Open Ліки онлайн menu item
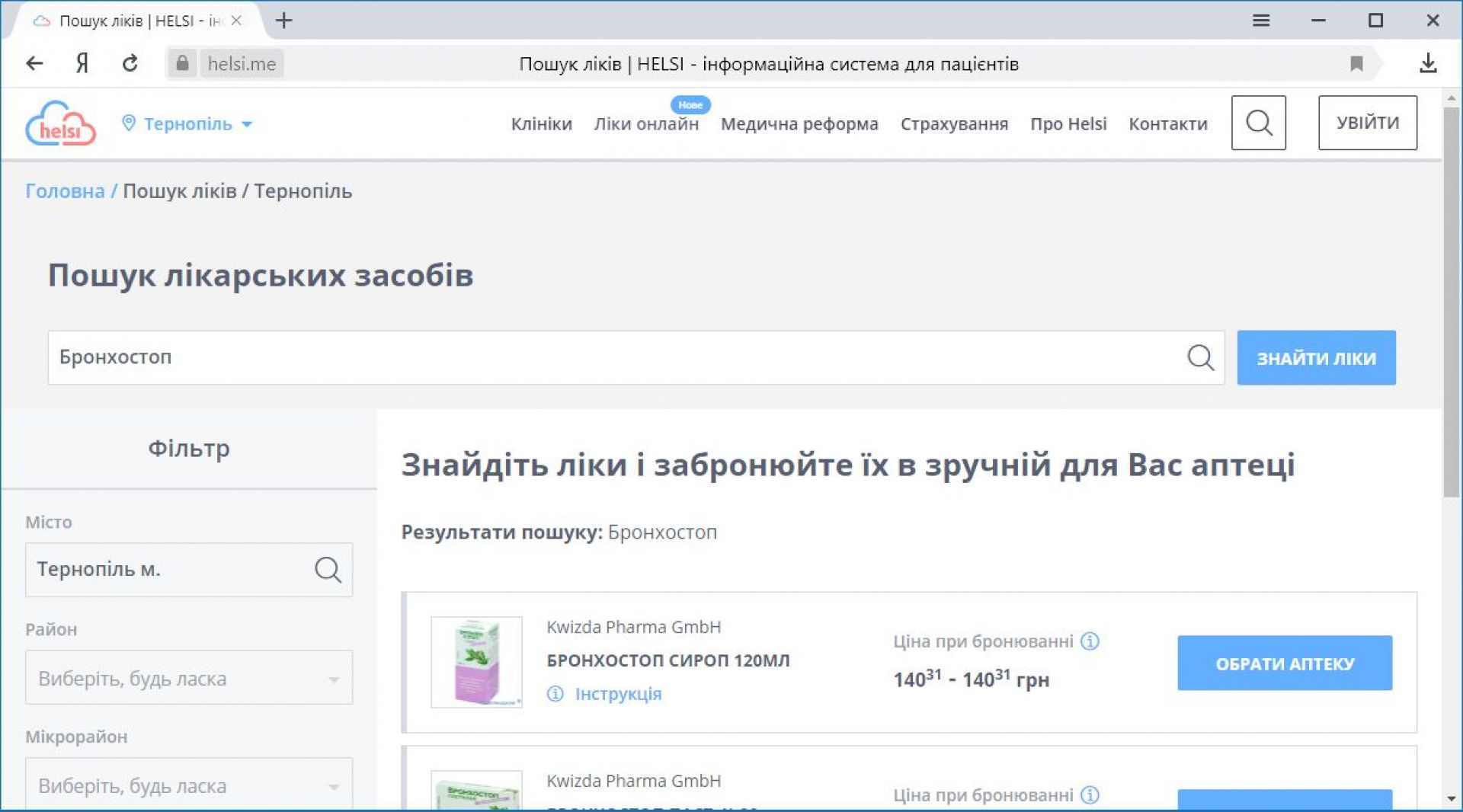The height and width of the screenshot is (812, 1463). pos(646,123)
